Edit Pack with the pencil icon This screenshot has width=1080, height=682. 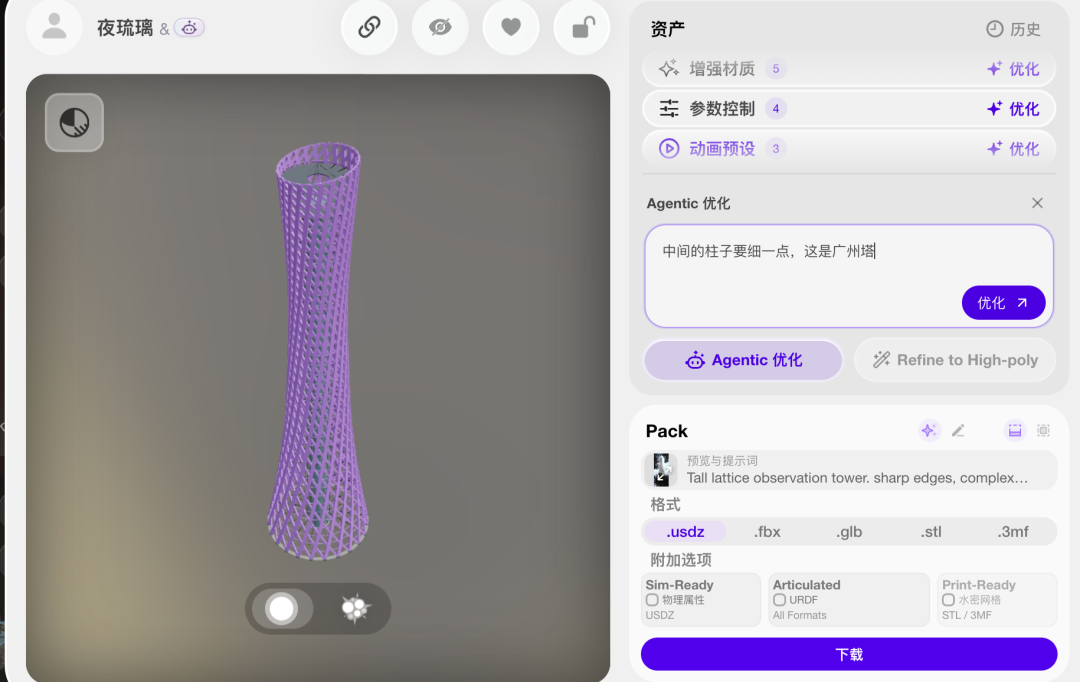click(958, 431)
